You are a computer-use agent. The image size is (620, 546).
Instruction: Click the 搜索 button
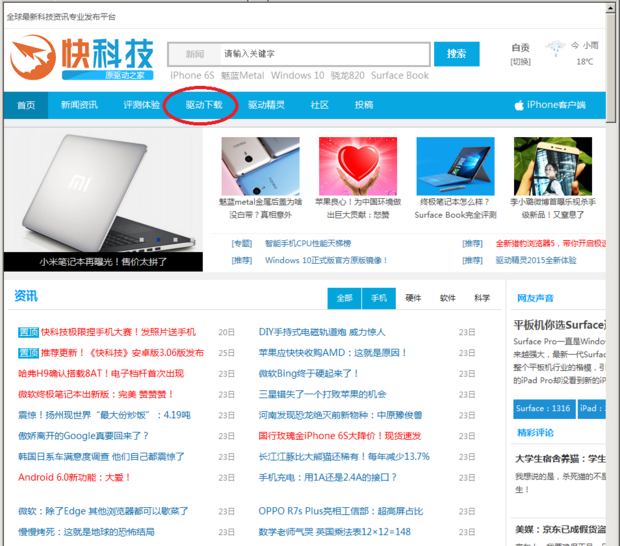[x=457, y=54]
